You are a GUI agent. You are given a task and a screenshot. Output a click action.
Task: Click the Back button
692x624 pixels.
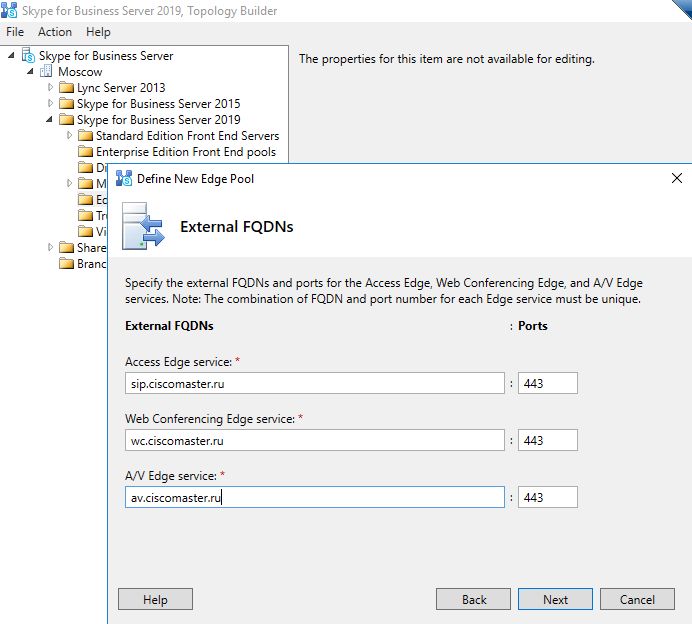click(x=474, y=599)
